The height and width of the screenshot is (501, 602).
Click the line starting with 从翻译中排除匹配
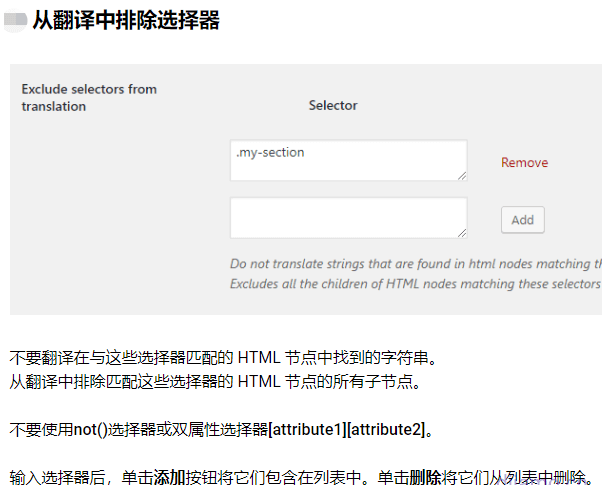click(215, 380)
